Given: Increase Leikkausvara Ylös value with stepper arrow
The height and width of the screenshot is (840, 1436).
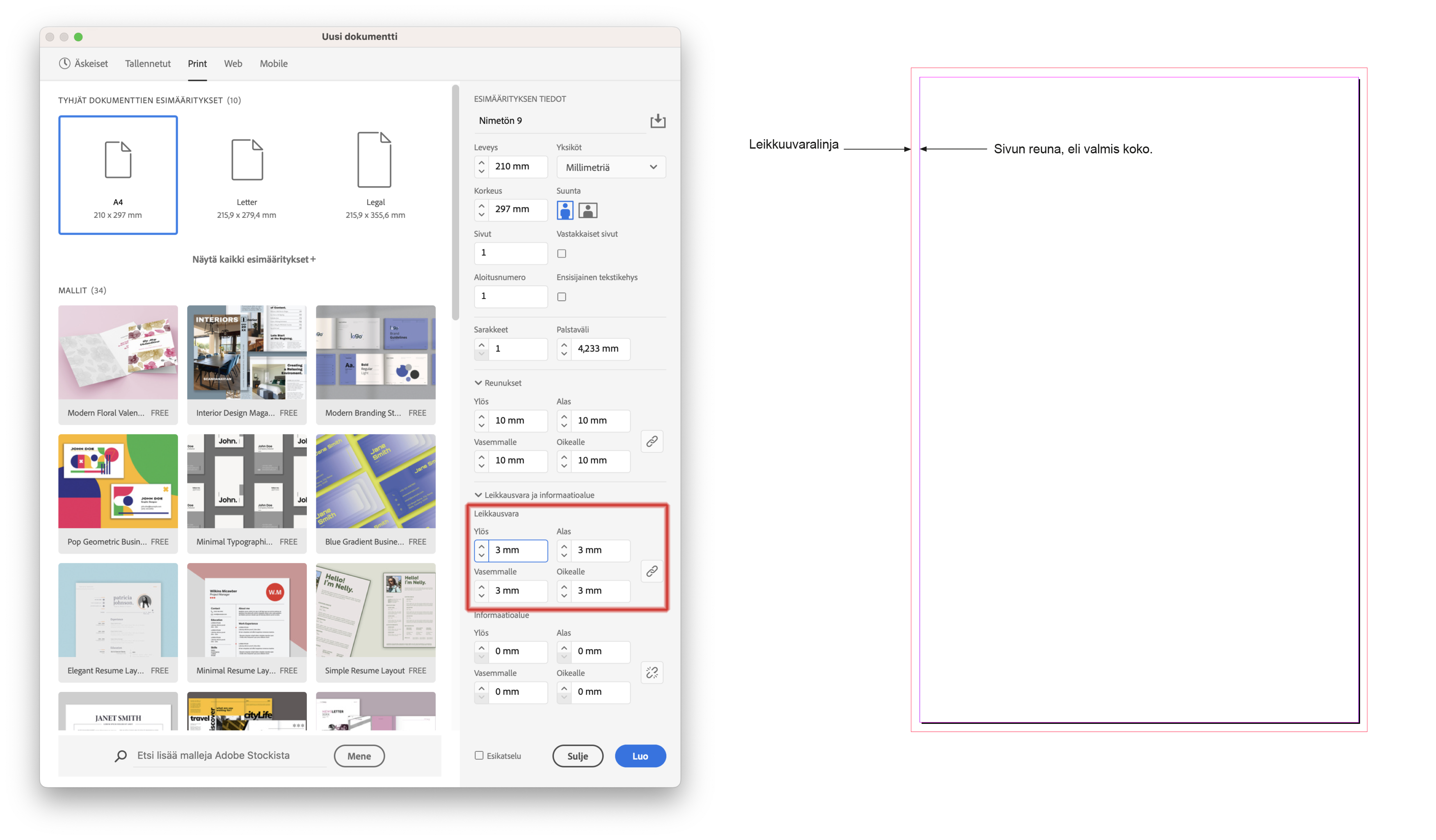Looking at the screenshot, I should tap(482, 546).
